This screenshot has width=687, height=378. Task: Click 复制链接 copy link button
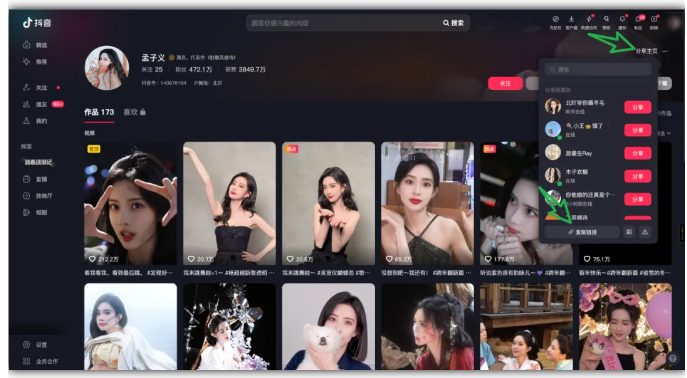click(x=582, y=232)
